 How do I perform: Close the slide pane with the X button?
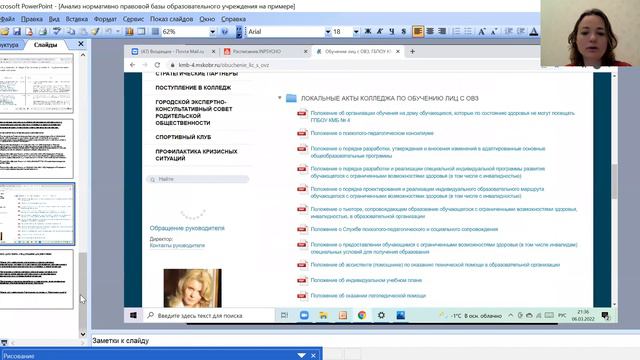[81, 44]
